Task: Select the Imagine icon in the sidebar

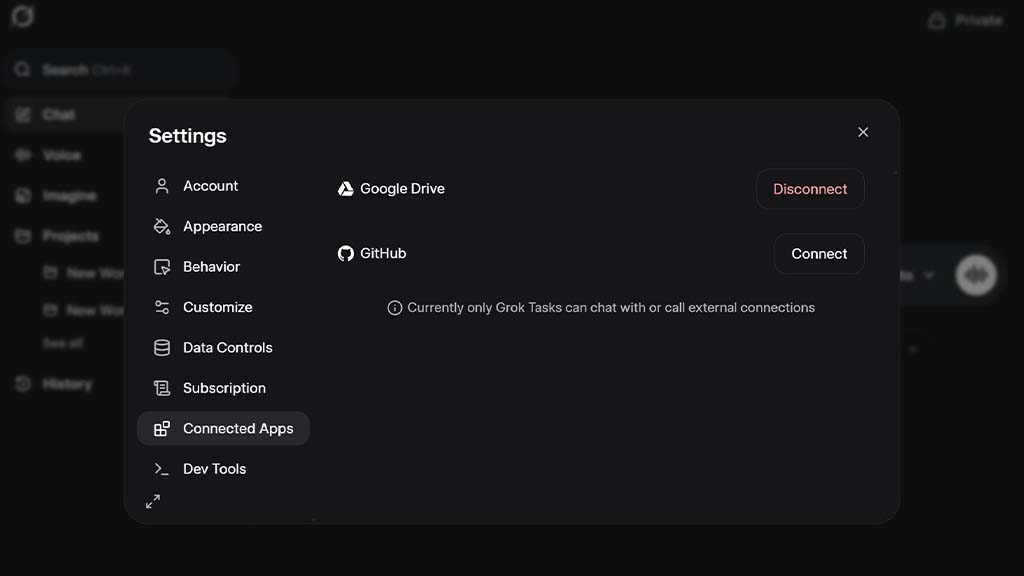Action: 22,195
